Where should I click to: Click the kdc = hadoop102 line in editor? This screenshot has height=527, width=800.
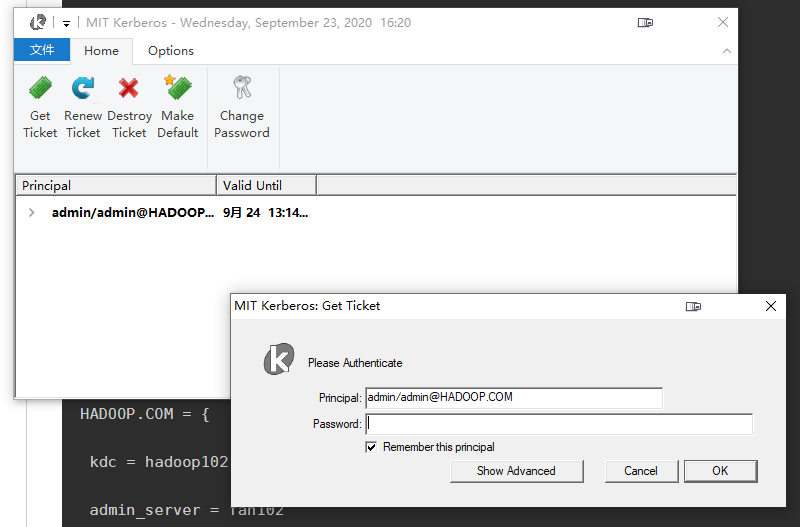click(159, 462)
